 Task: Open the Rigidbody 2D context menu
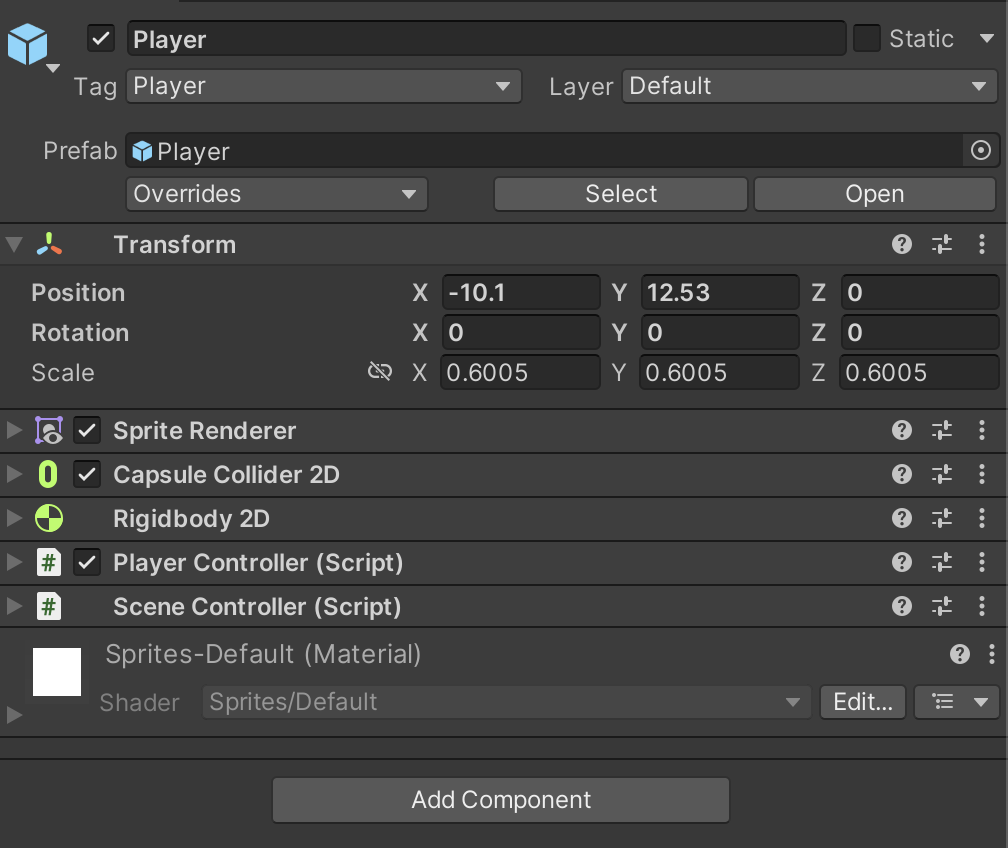pos(981,518)
